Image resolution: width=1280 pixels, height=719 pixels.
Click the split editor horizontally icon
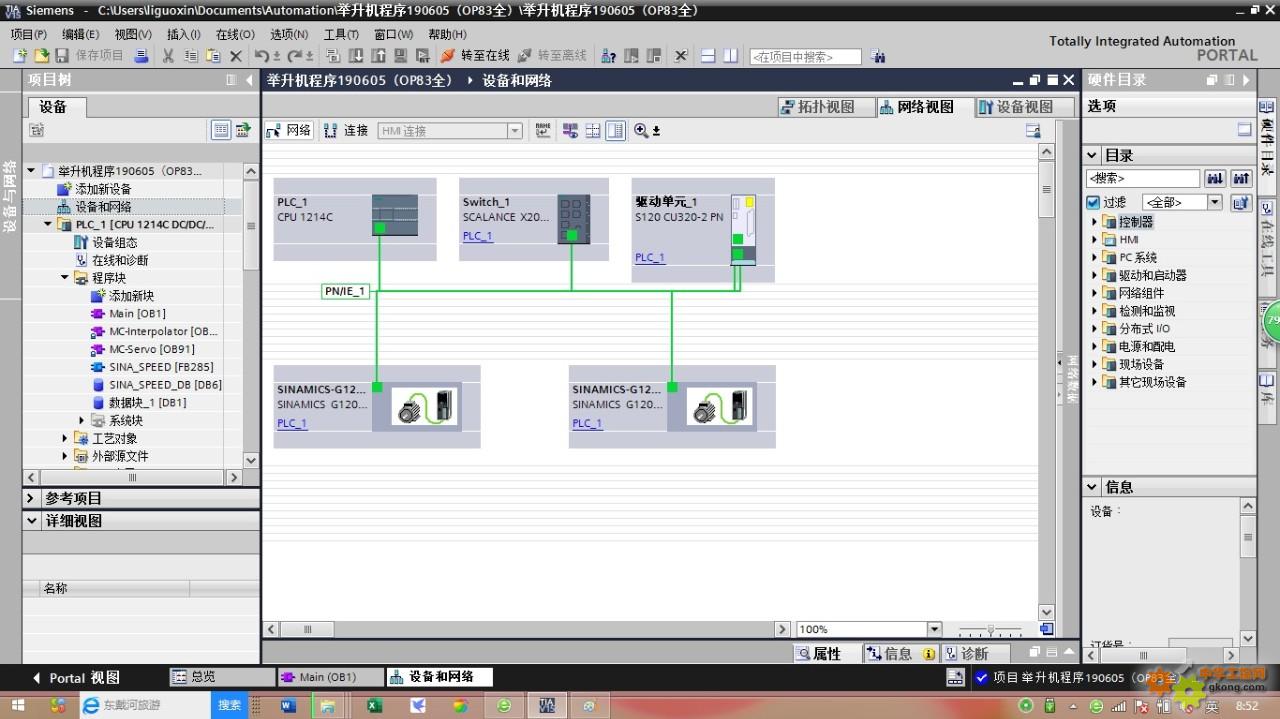pyautogui.click(x=708, y=56)
